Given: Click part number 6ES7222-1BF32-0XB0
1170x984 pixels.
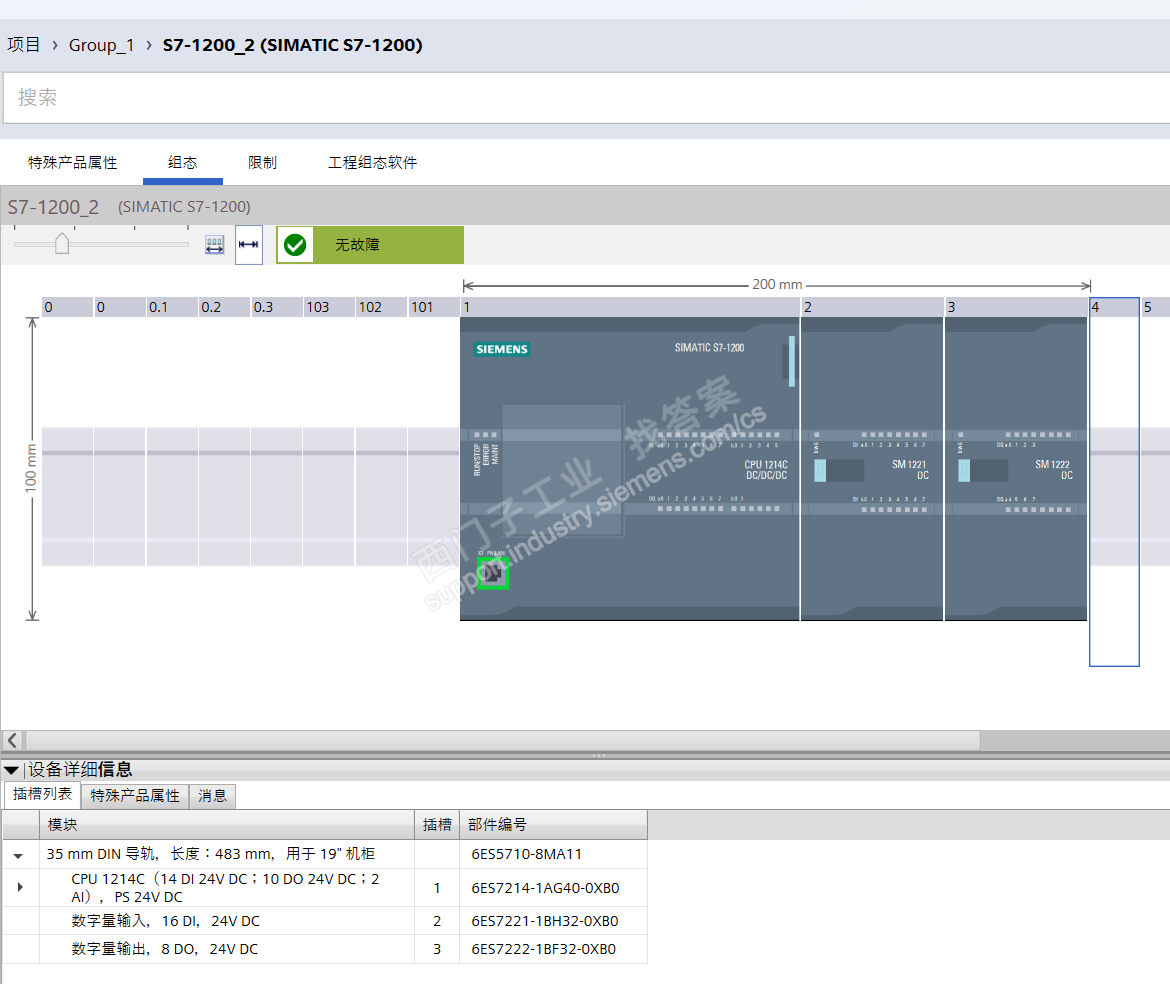Looking at the screenshot, I should point(544,949).
